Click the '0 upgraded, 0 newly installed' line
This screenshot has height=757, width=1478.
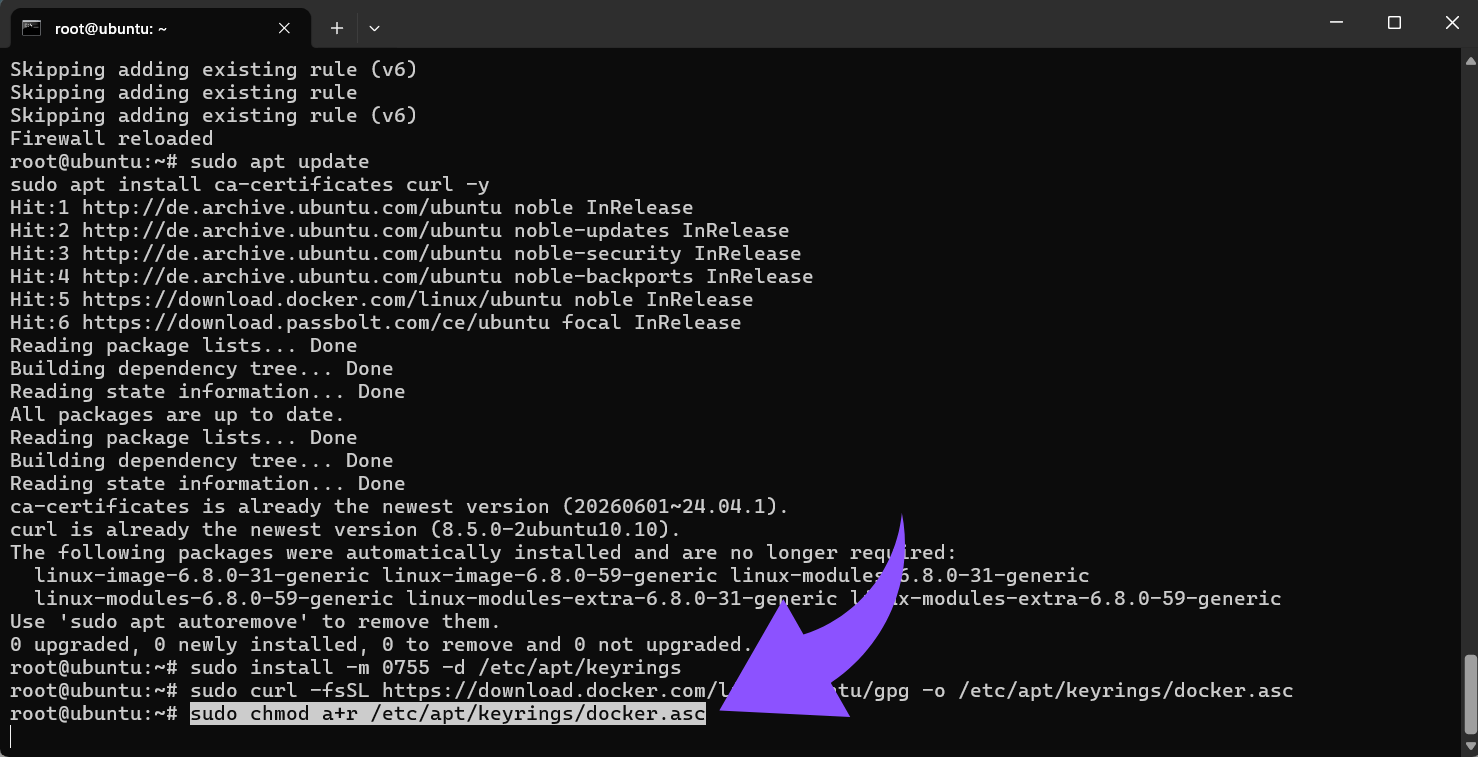[x=382, y=644]
